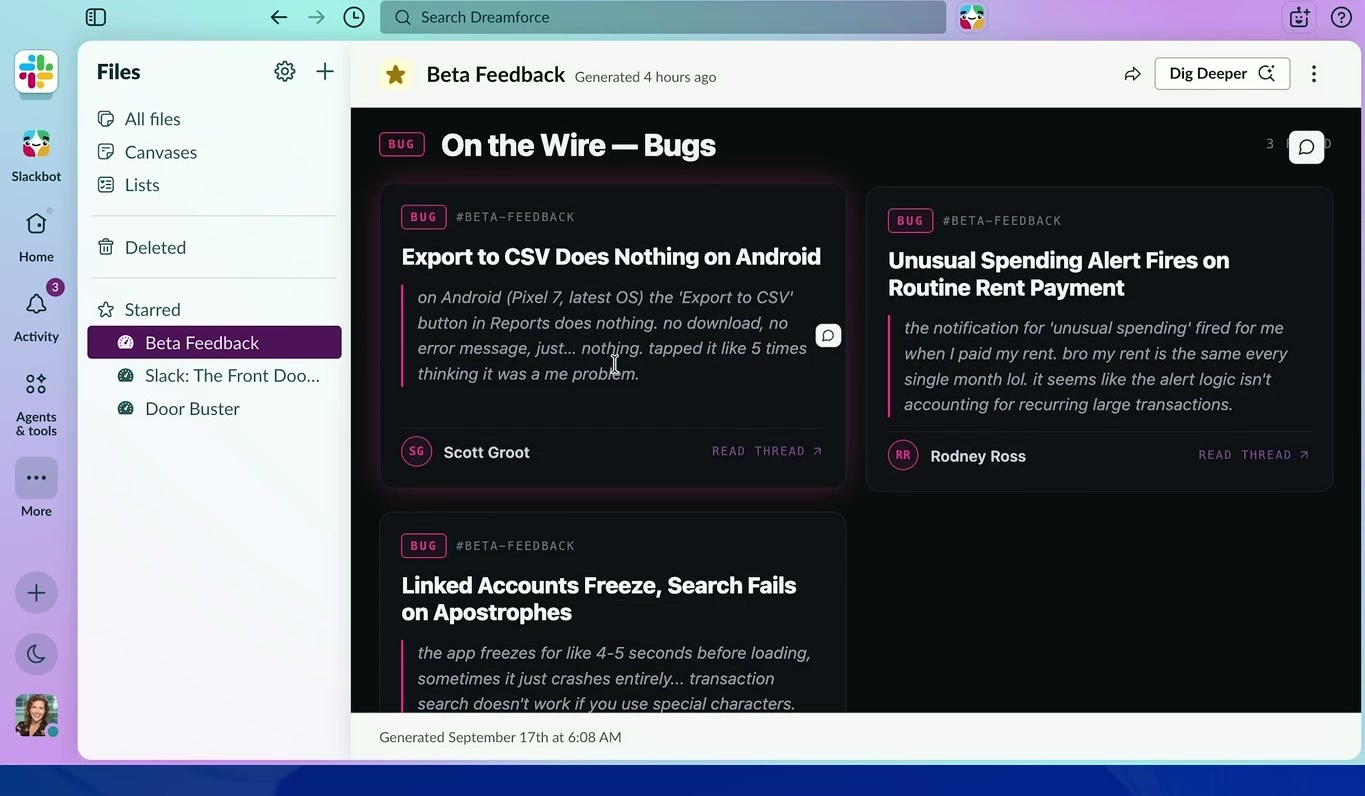Toggle the sidebar layout icon
The image size is (1365, 796).
point(96,17)
